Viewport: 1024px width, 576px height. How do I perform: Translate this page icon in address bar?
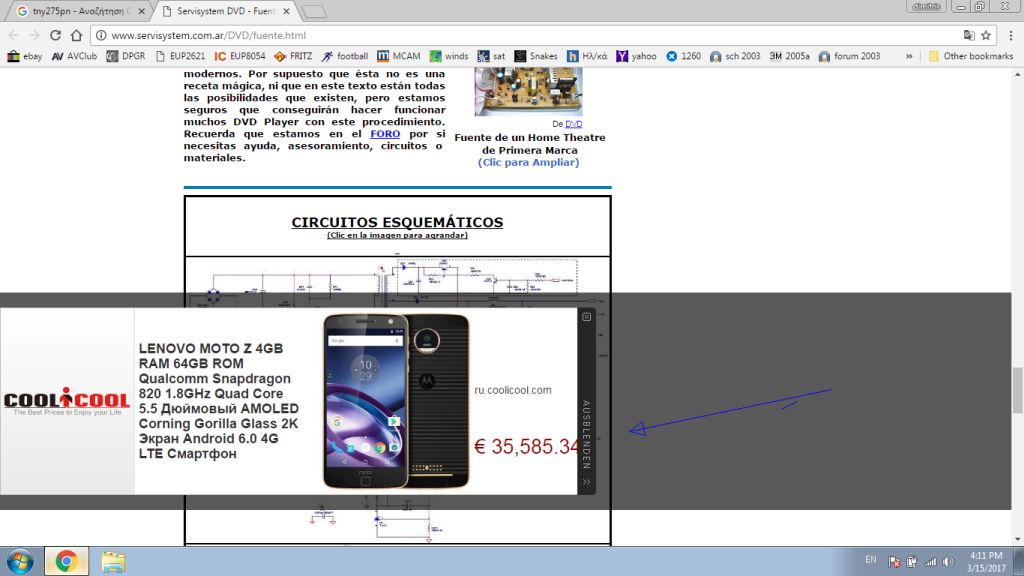[x=969, y=35]
